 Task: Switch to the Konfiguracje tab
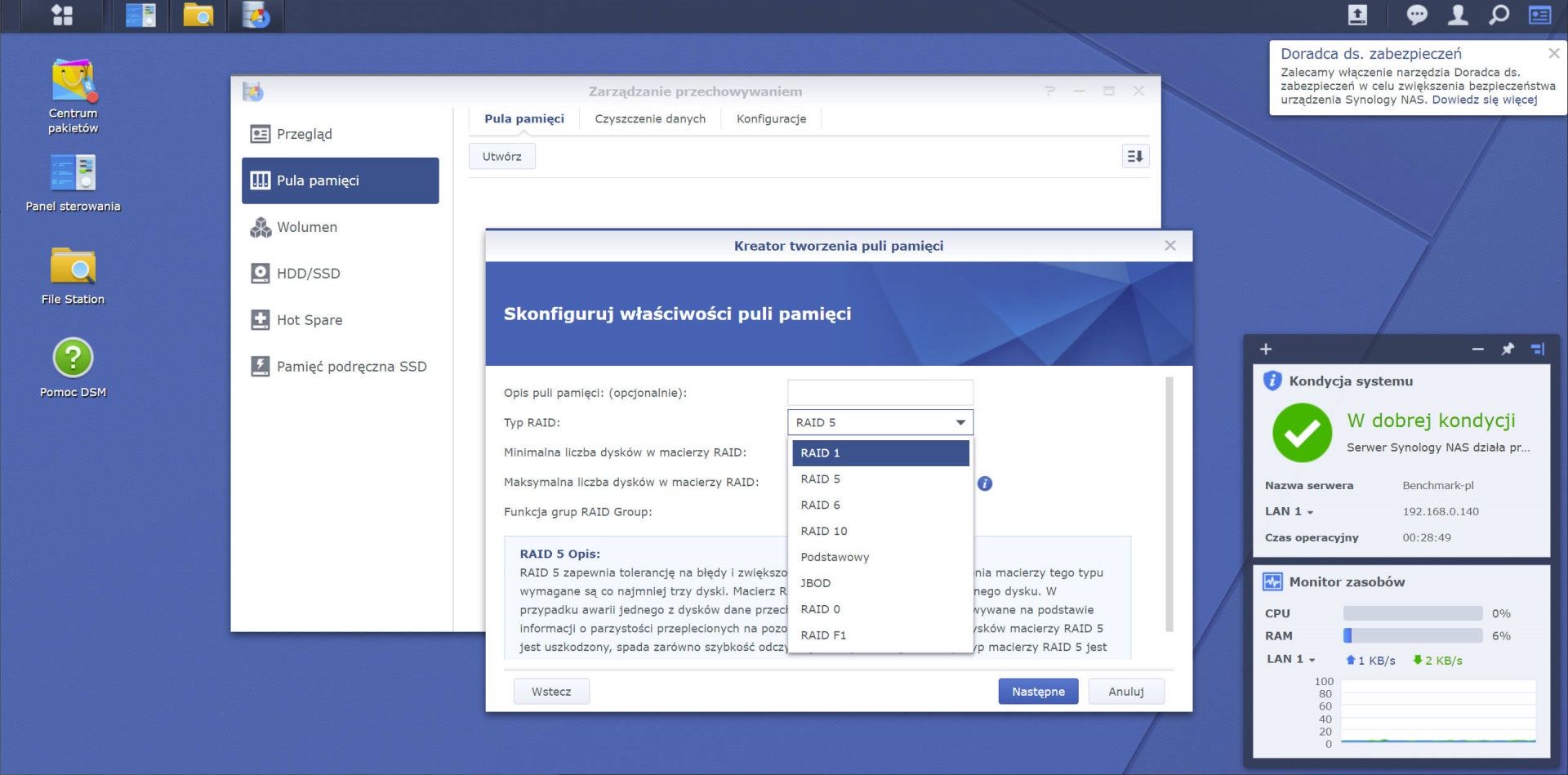coord(771,118)
